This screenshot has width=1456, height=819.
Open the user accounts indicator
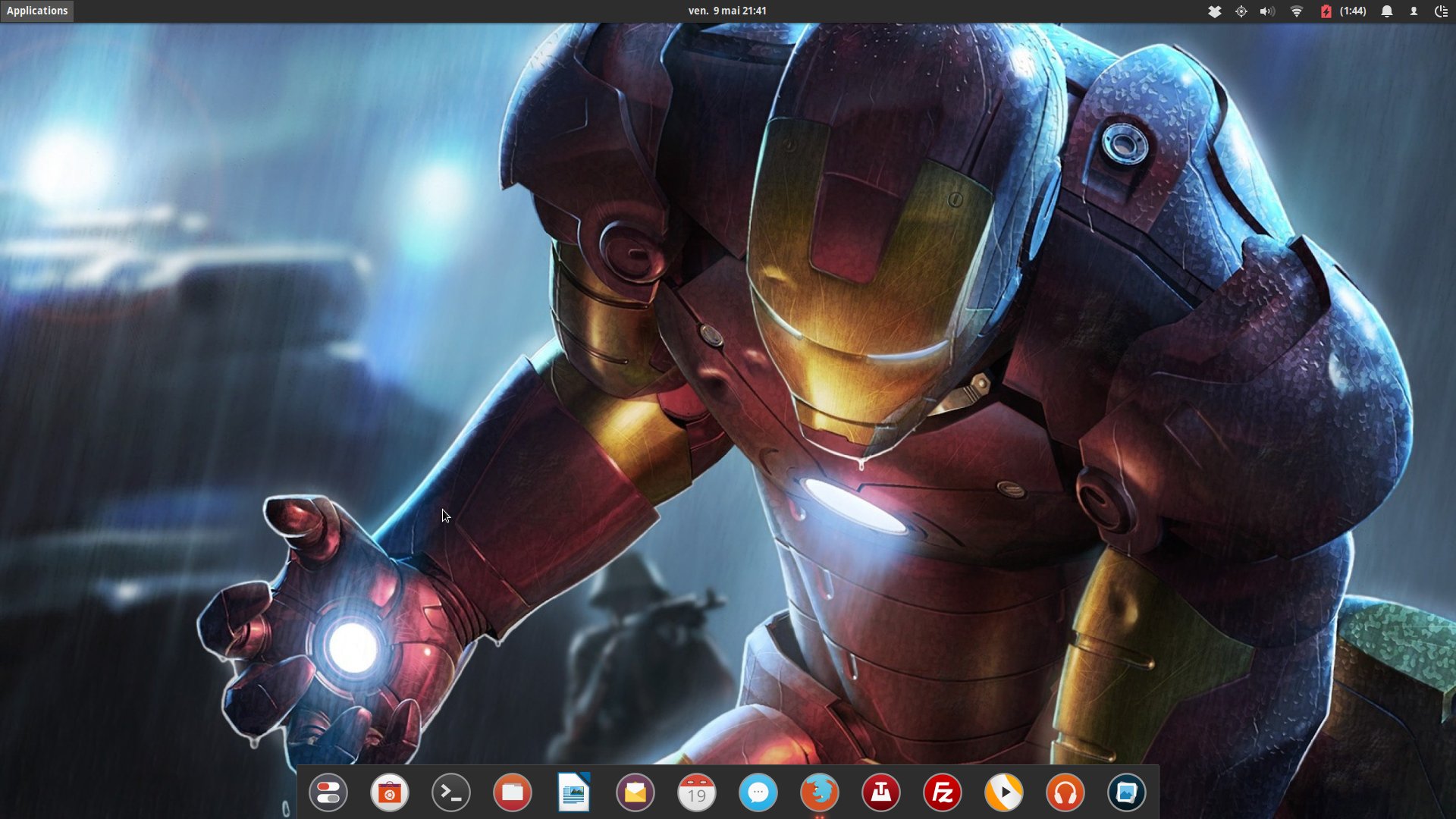pyautogui.click(x=1414, y=11)
